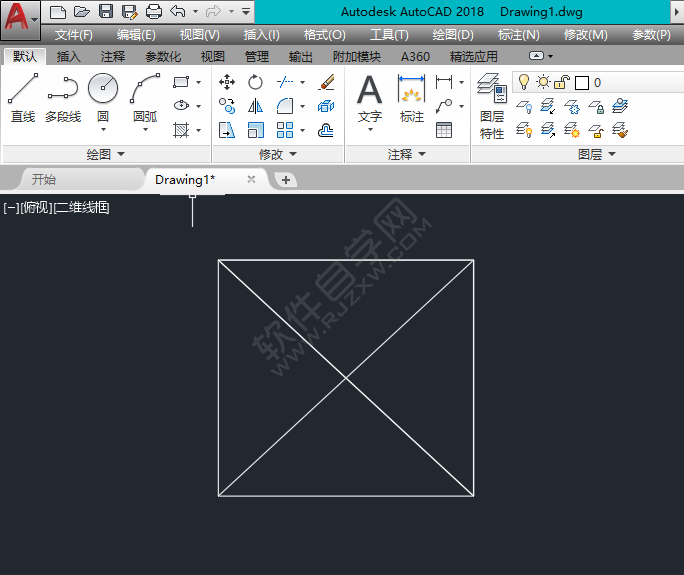This screenshot has height=575, width=684.
Task: Click the Linear dimension icon
Action: click(444, 82)
